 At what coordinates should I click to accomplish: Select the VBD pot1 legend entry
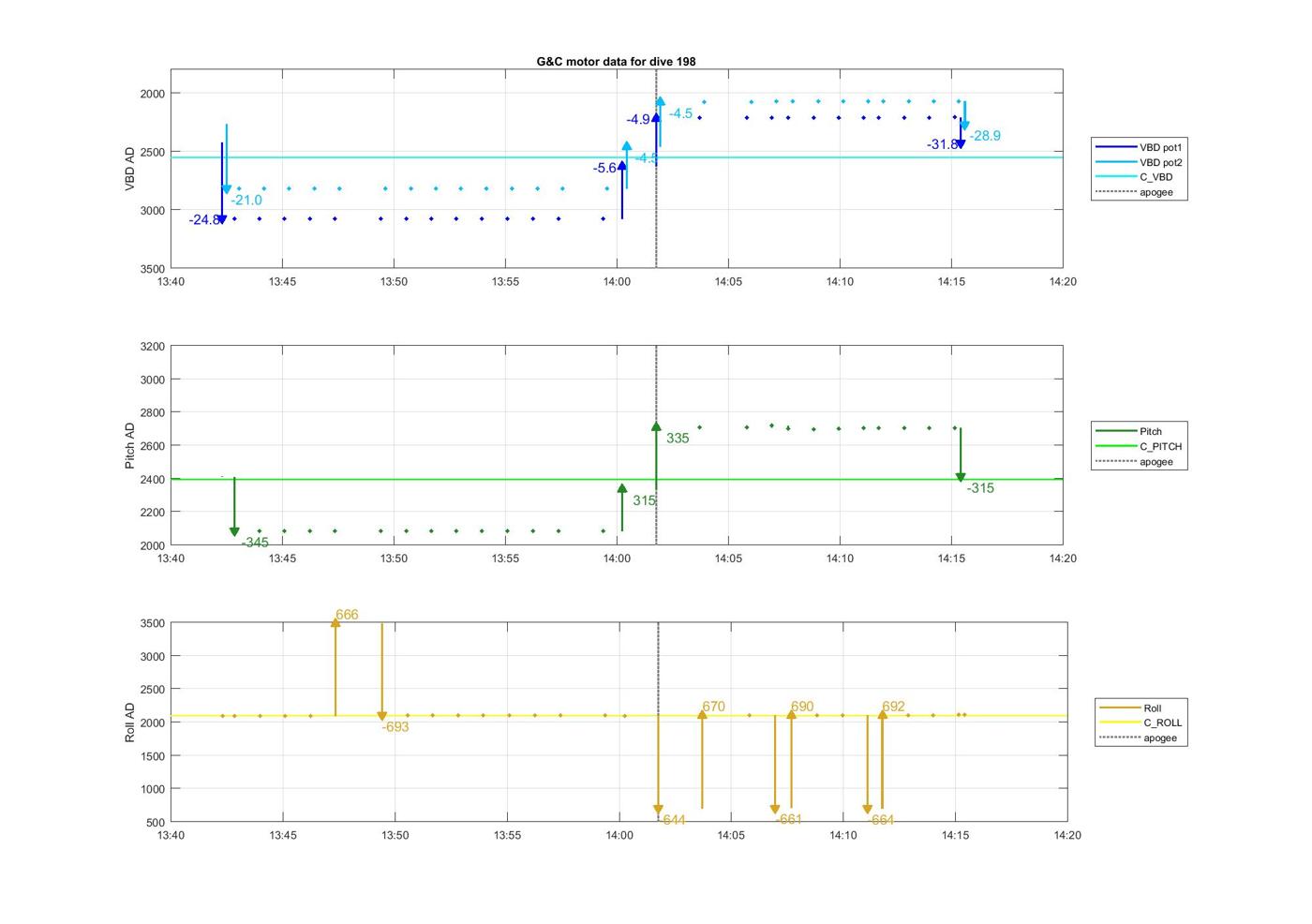pyautogui.click(x=1140, y=147)
